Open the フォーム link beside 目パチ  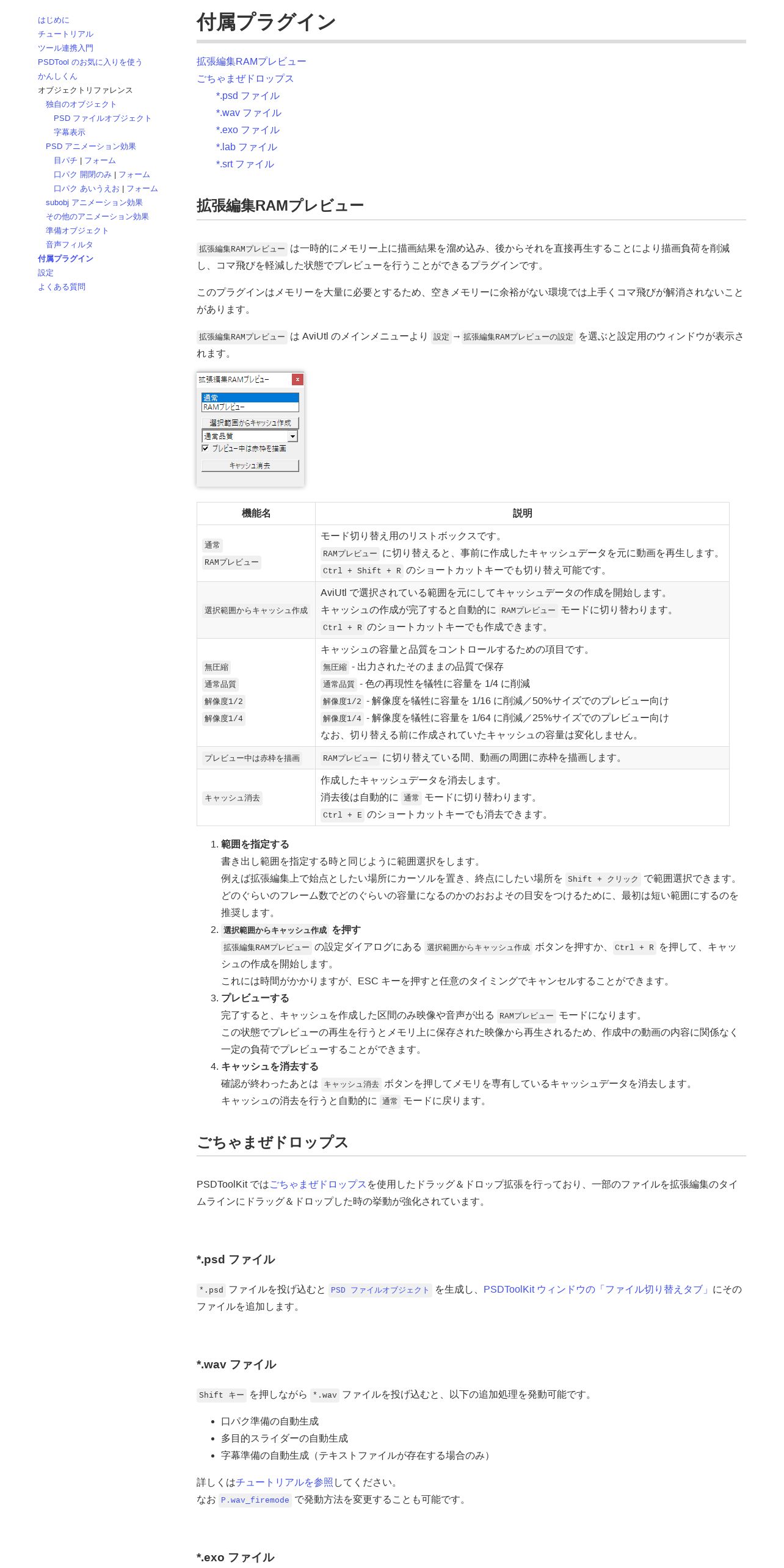point(100,161)
